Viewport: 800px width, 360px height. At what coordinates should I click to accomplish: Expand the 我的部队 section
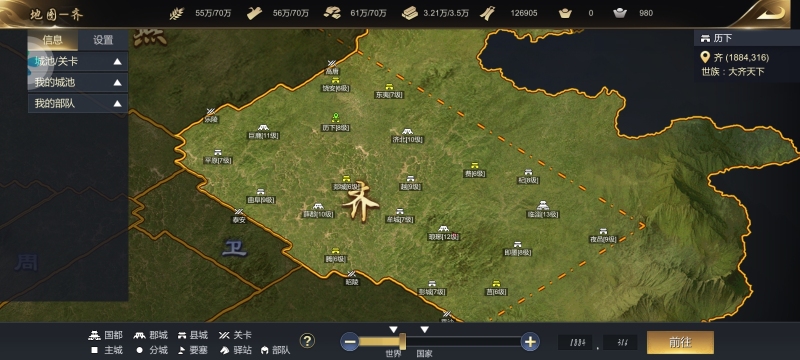coord(78,103)
